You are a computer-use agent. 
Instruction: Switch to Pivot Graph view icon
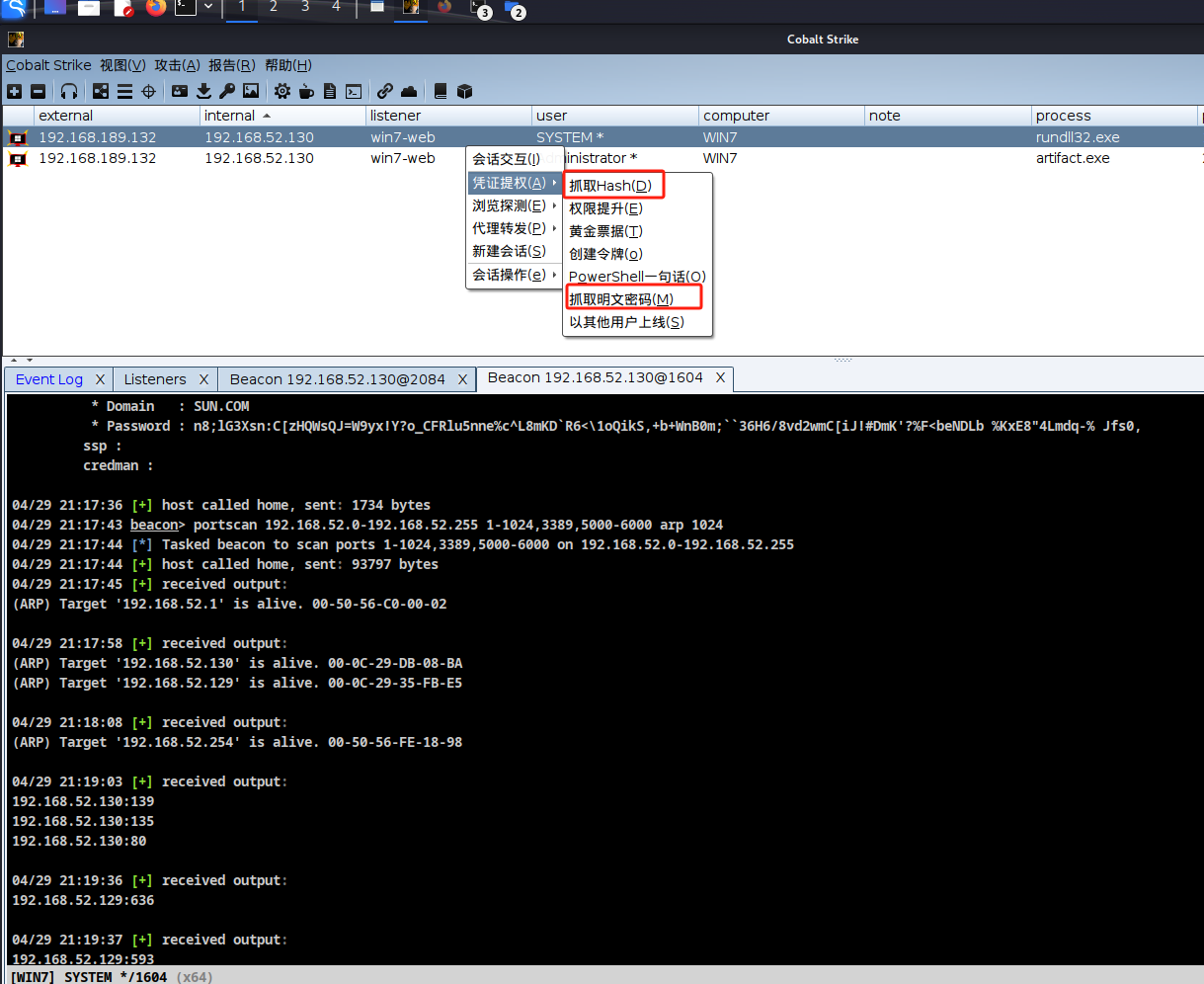pos(101,91)
